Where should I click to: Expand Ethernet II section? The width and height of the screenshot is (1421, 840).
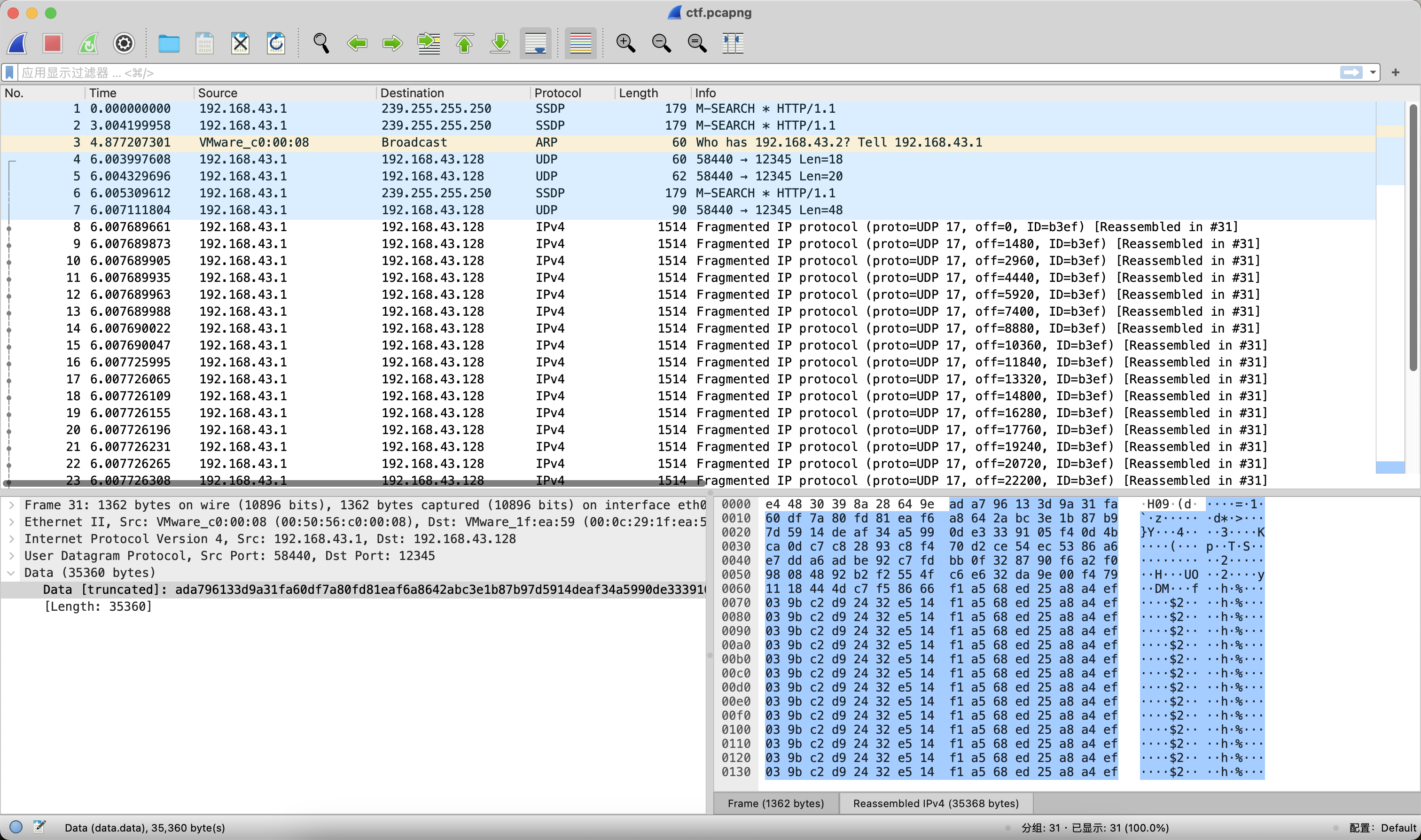[x=11, y=522]
